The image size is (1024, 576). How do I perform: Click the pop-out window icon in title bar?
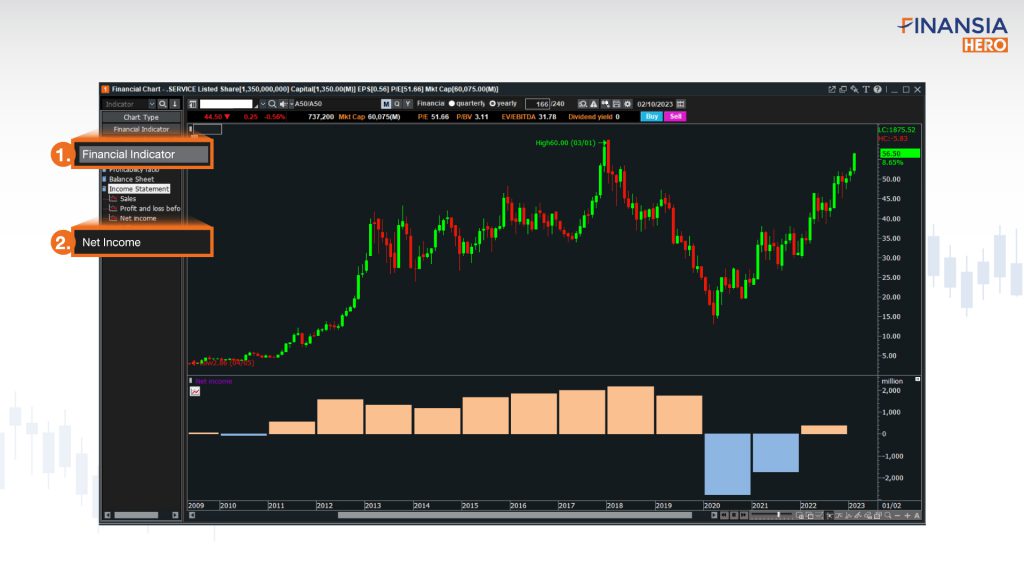(832, 89)
